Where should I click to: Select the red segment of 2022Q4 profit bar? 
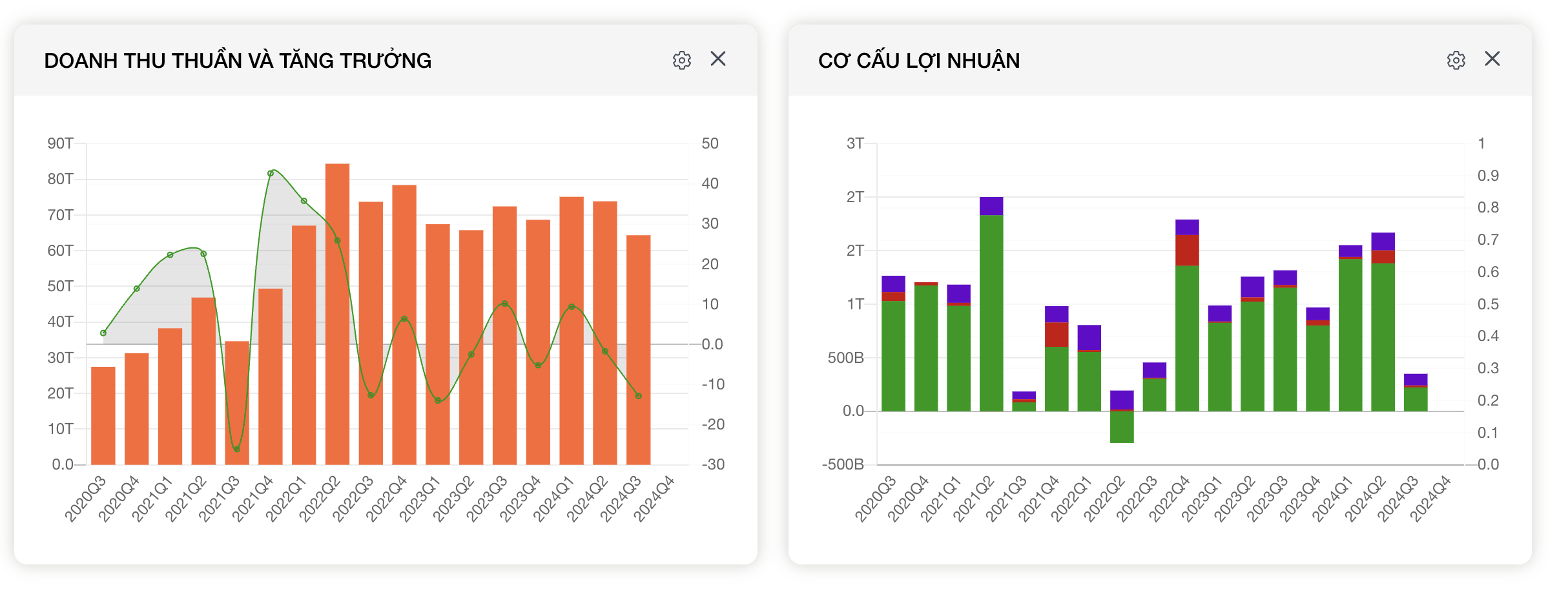(x=1187, y=250)
